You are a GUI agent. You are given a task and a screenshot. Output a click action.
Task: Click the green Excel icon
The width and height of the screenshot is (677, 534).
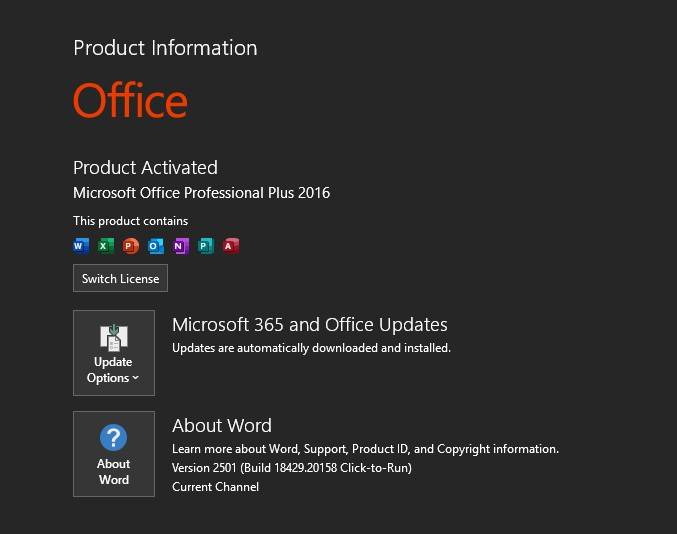pyautogui.click(x=106, y=246)
